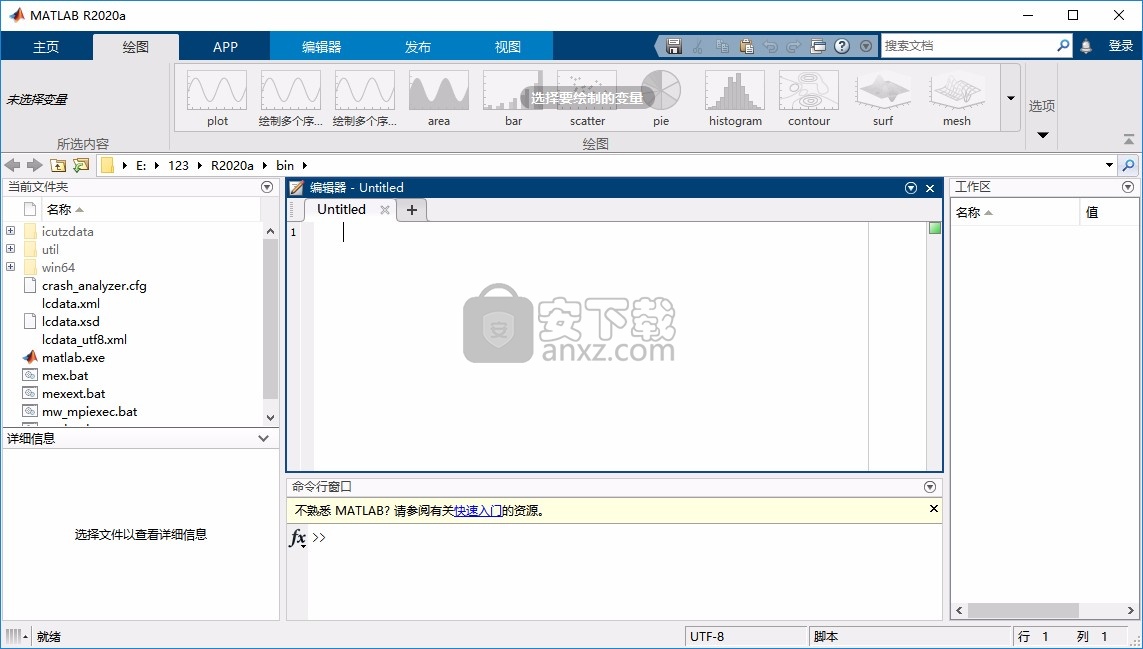Go back with the left arrow
Viewport: 1143px width, 649px height.
tap(12, 166)
